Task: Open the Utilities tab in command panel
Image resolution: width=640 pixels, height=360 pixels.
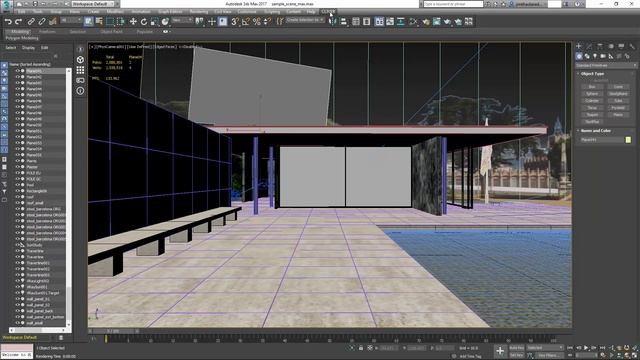Action: [x=632, y=47]
